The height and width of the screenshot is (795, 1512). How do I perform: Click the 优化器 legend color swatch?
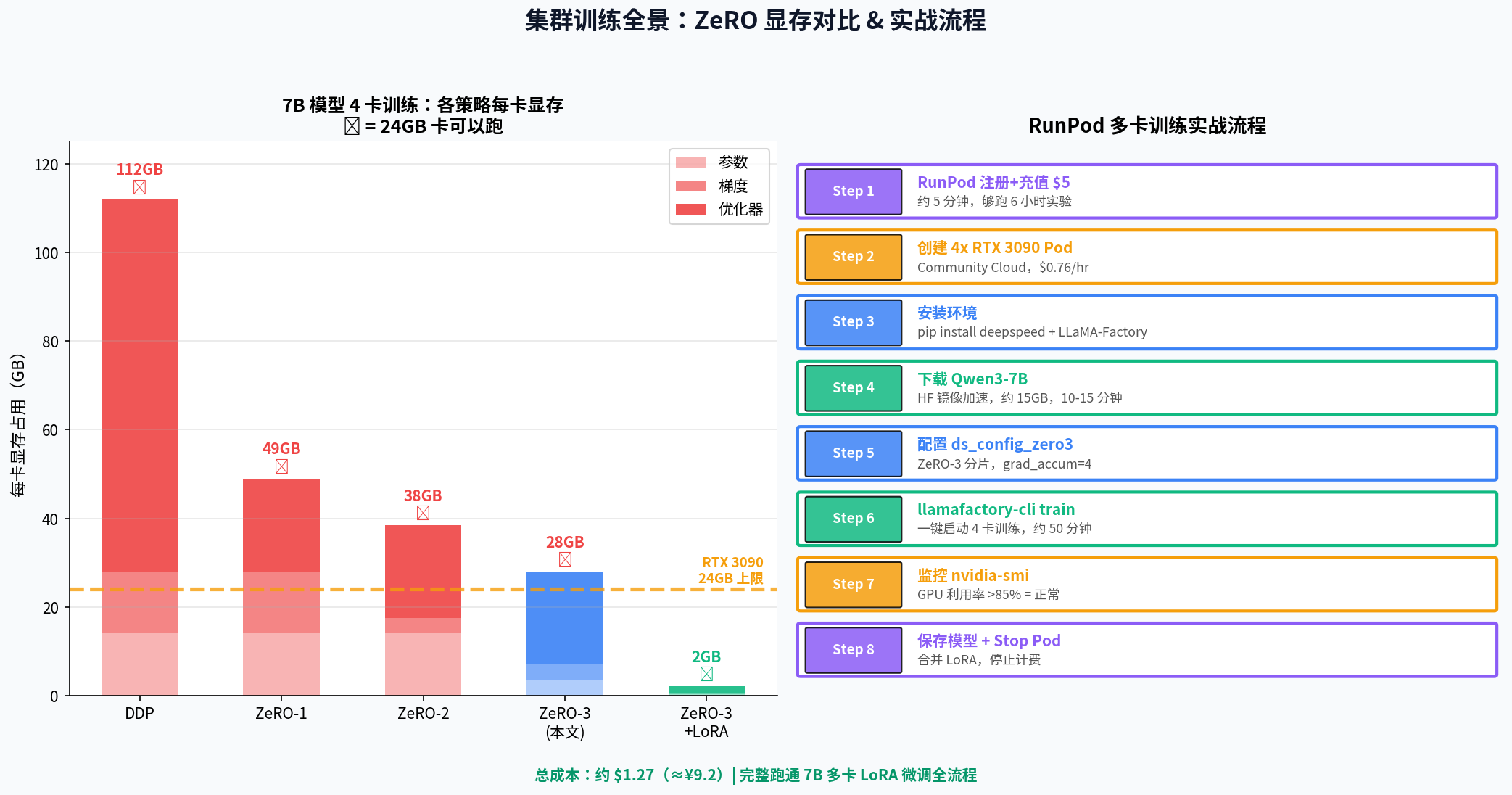(690, 210)
